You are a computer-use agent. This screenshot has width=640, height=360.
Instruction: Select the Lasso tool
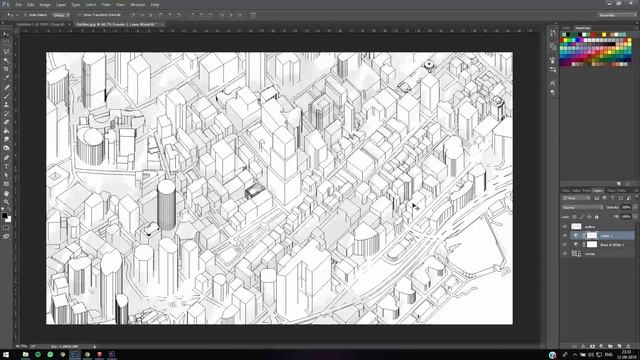pyautogui.click(x=6, y=51)
